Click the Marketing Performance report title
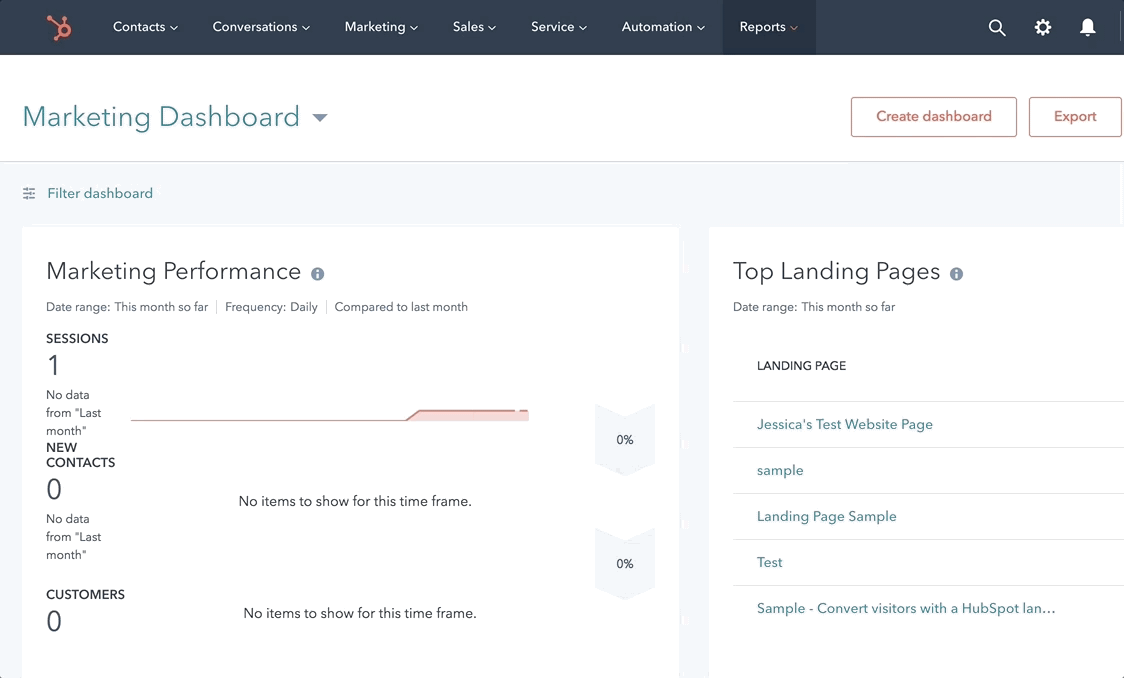Viewport: 1124px width, 678px height. pos(173,272)
